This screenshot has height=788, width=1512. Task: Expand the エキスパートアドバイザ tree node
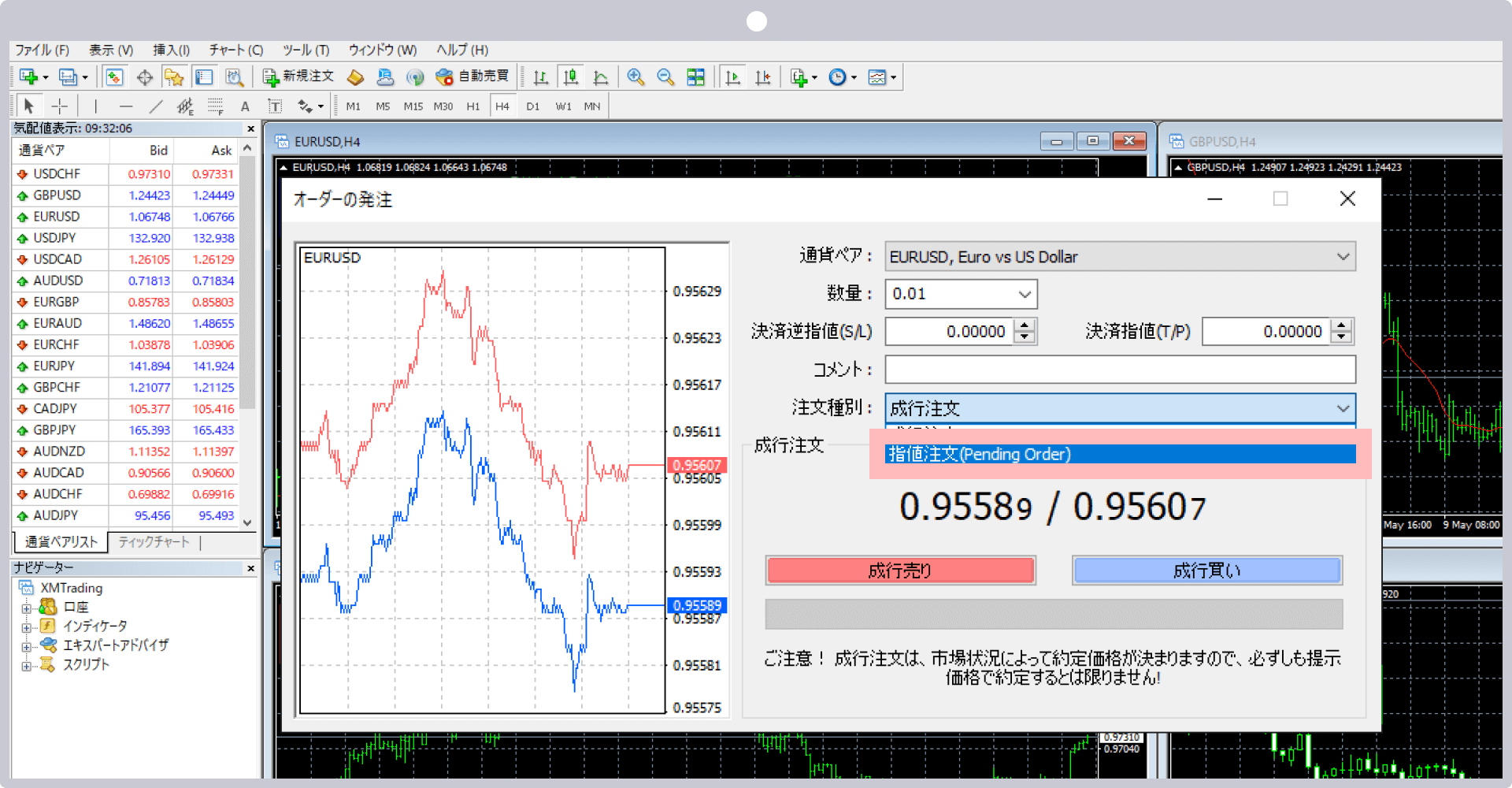[26, 646]
